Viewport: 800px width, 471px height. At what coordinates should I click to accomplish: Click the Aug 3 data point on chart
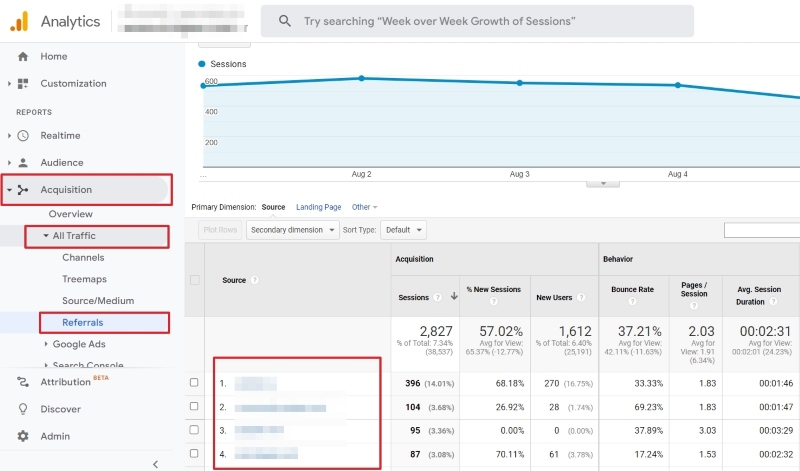tap(519, 83)
